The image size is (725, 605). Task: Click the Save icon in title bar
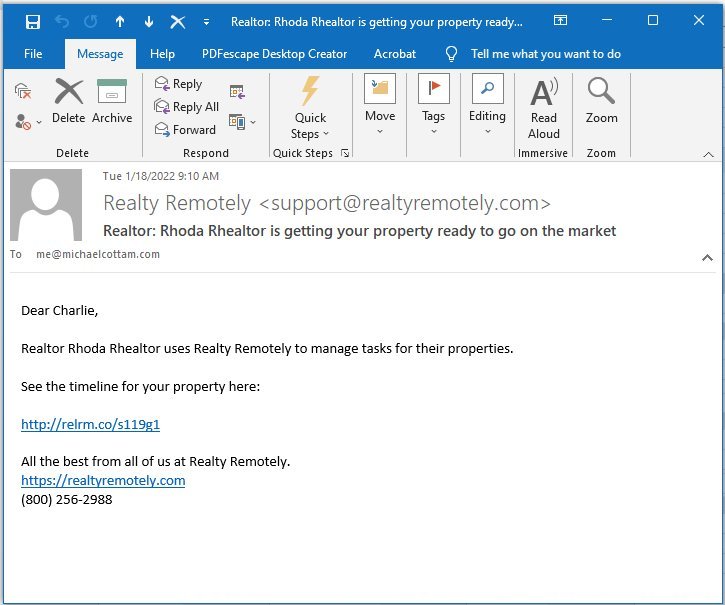point(32,21)
